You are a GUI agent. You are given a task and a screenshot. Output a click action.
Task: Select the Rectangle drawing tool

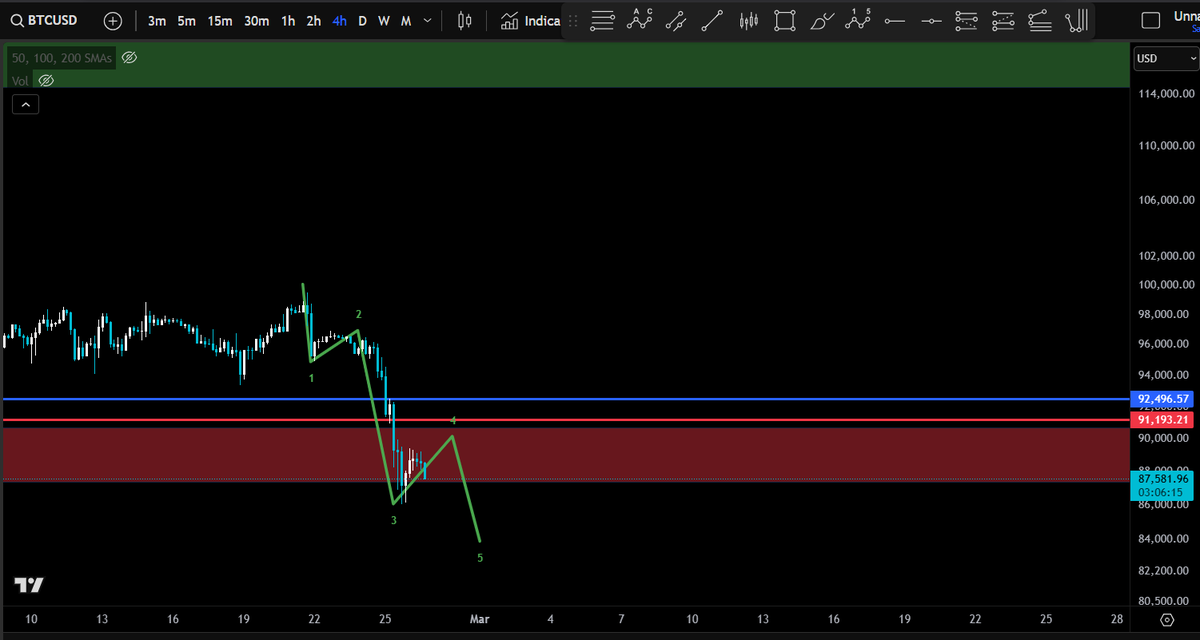coord(784,20)
